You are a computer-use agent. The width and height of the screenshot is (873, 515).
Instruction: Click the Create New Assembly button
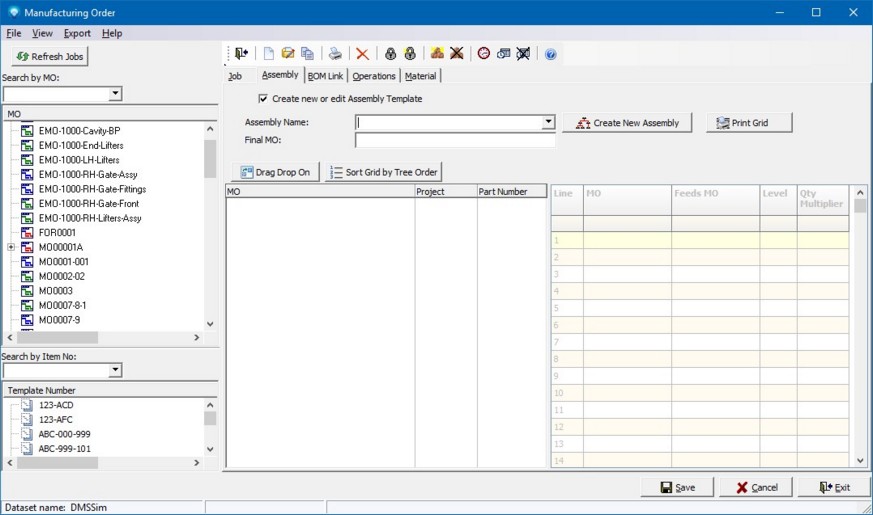click(x=627, y=123)
